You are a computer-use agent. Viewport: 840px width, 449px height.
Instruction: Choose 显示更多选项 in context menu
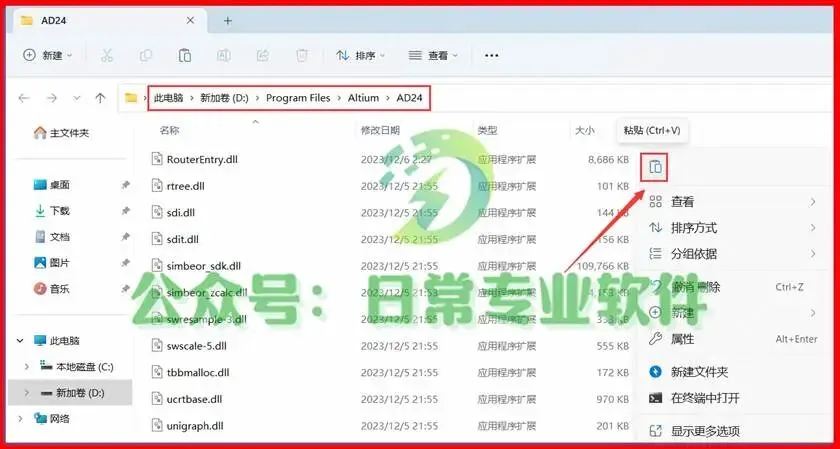(732, 430)
